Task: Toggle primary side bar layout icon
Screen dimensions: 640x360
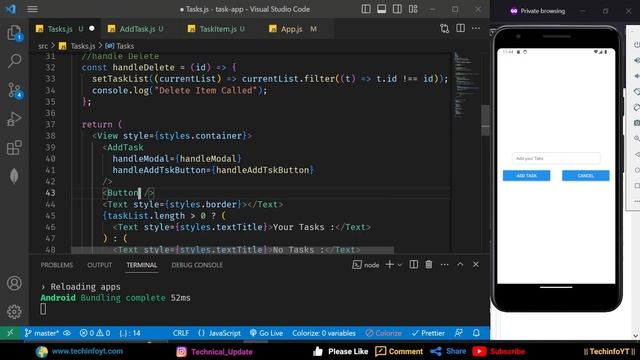Action: (x=366, y=9)
